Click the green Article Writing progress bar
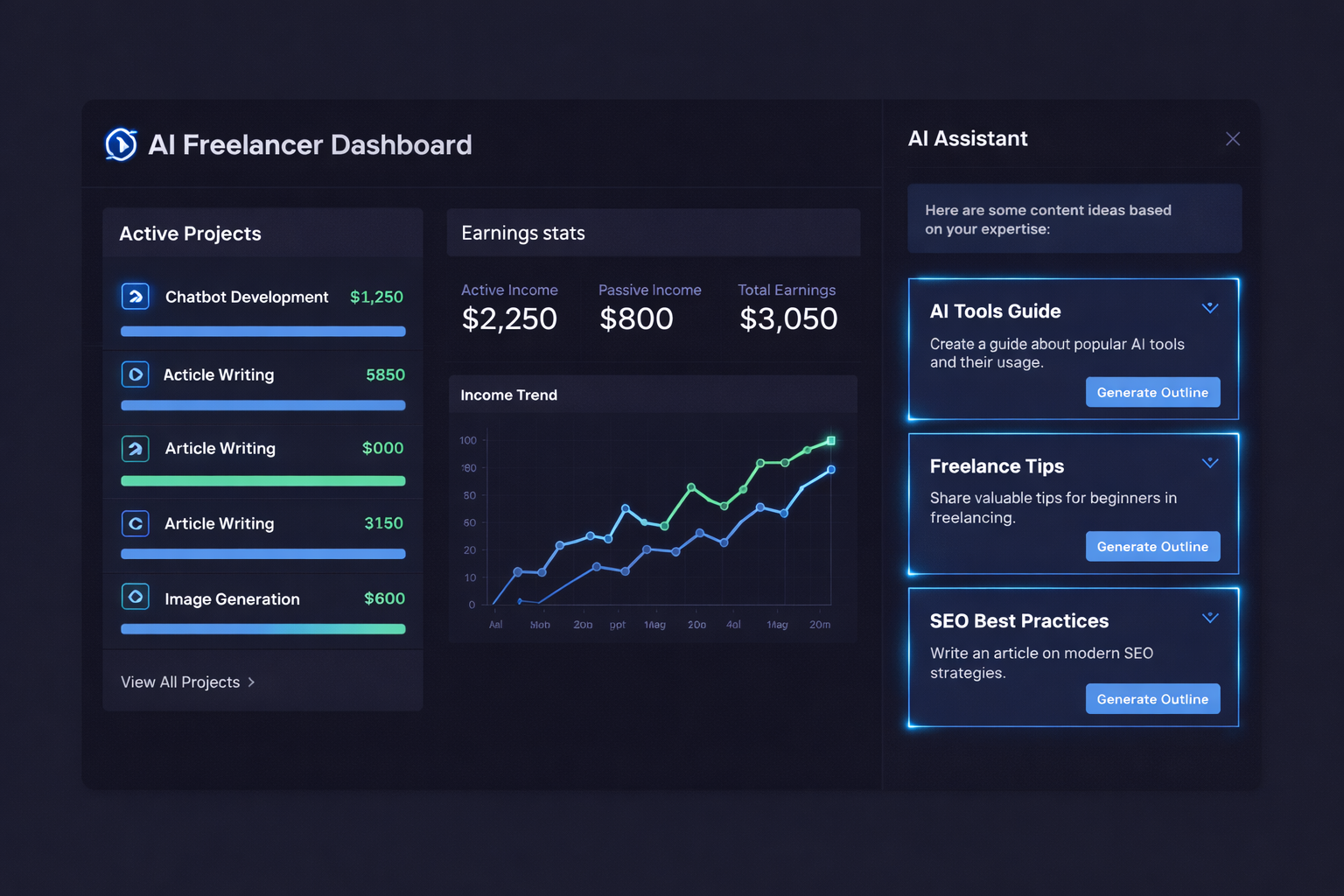This screenshot has width=1344, height=896. click(x=263, y=480)
